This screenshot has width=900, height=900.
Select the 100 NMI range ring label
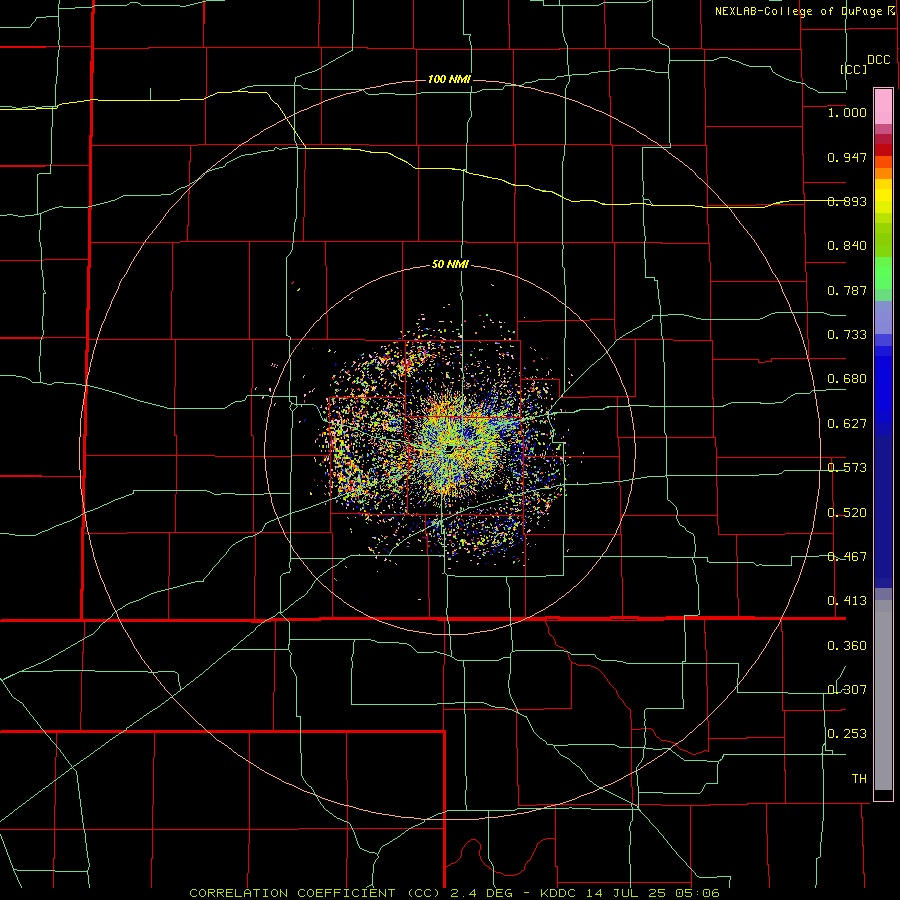tap(449, 79)
